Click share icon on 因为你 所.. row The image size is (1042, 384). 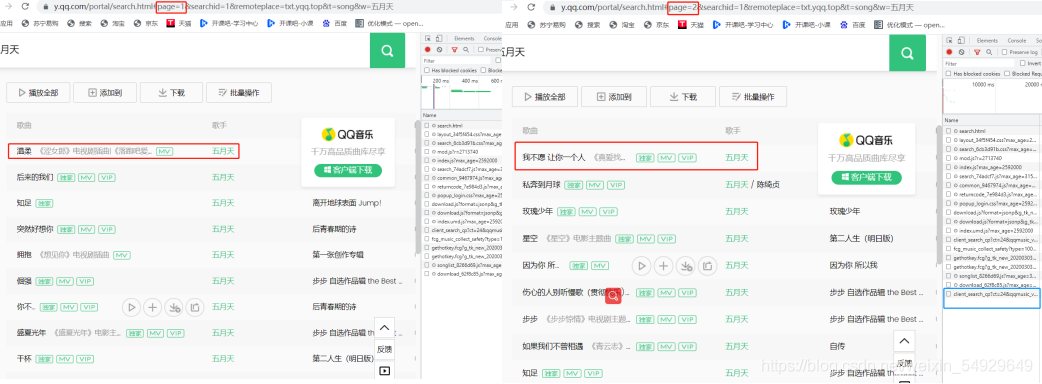(x=708, y=266)
